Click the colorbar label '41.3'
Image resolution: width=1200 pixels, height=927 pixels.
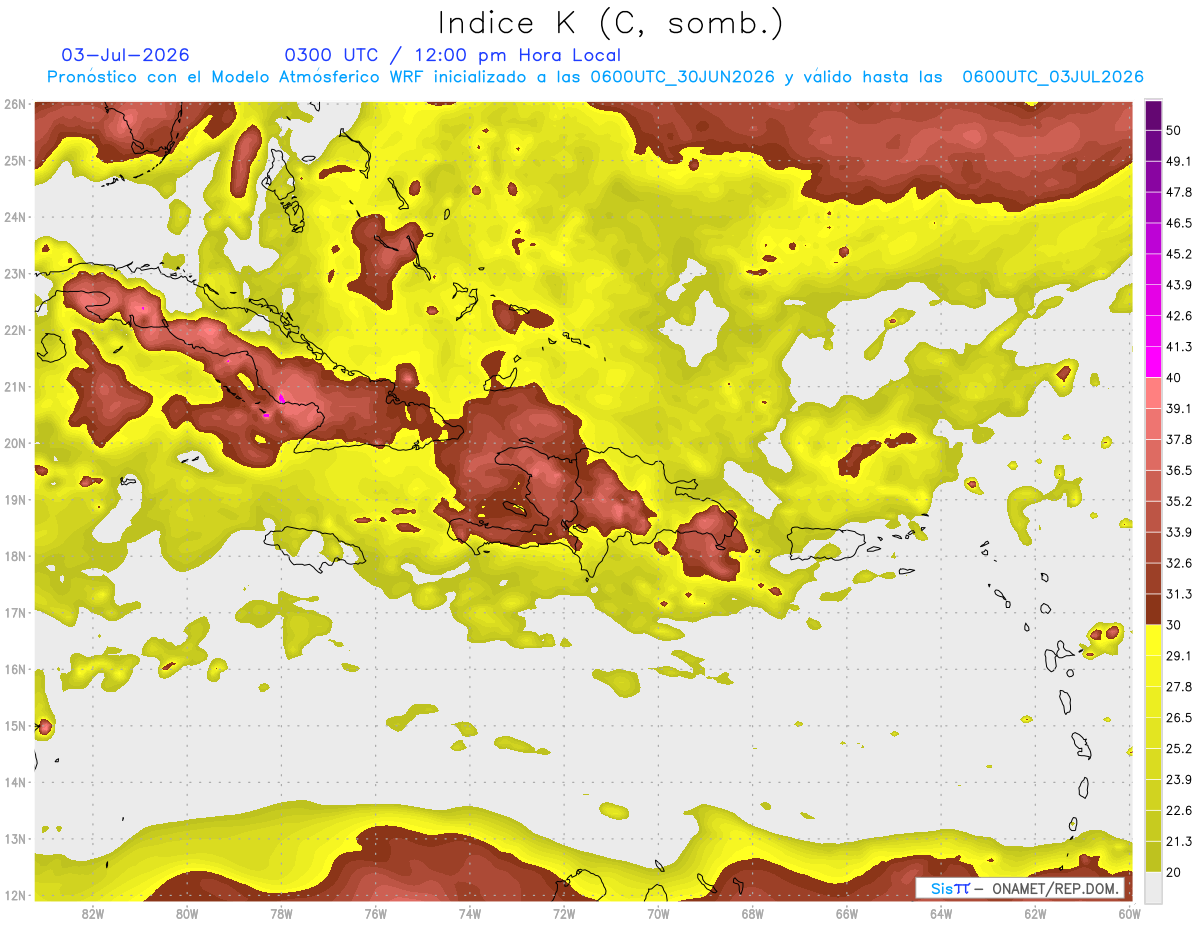pos(1180,347)
